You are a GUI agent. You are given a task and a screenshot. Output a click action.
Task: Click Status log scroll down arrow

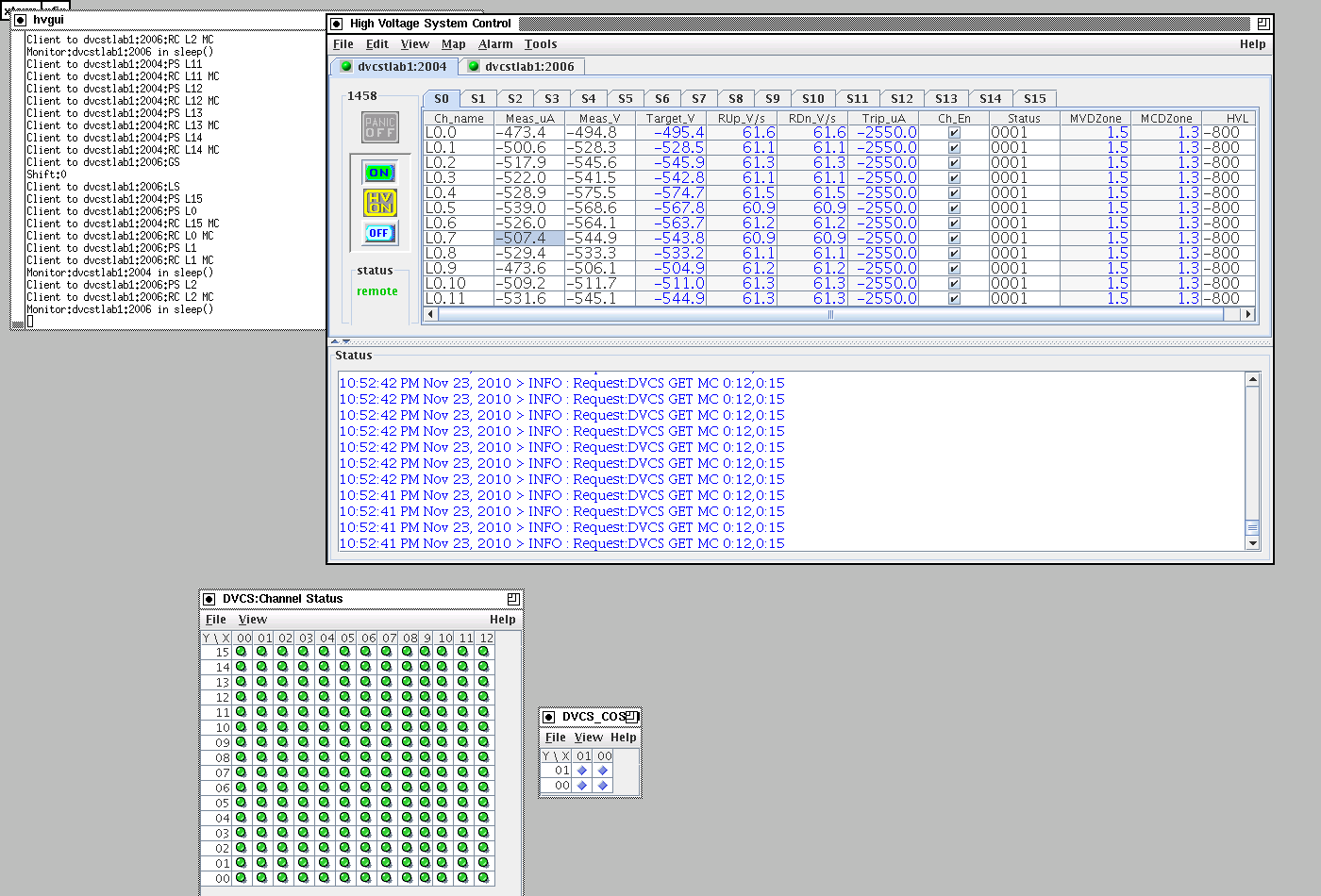pyautogui.click(x=1253, y=543)
